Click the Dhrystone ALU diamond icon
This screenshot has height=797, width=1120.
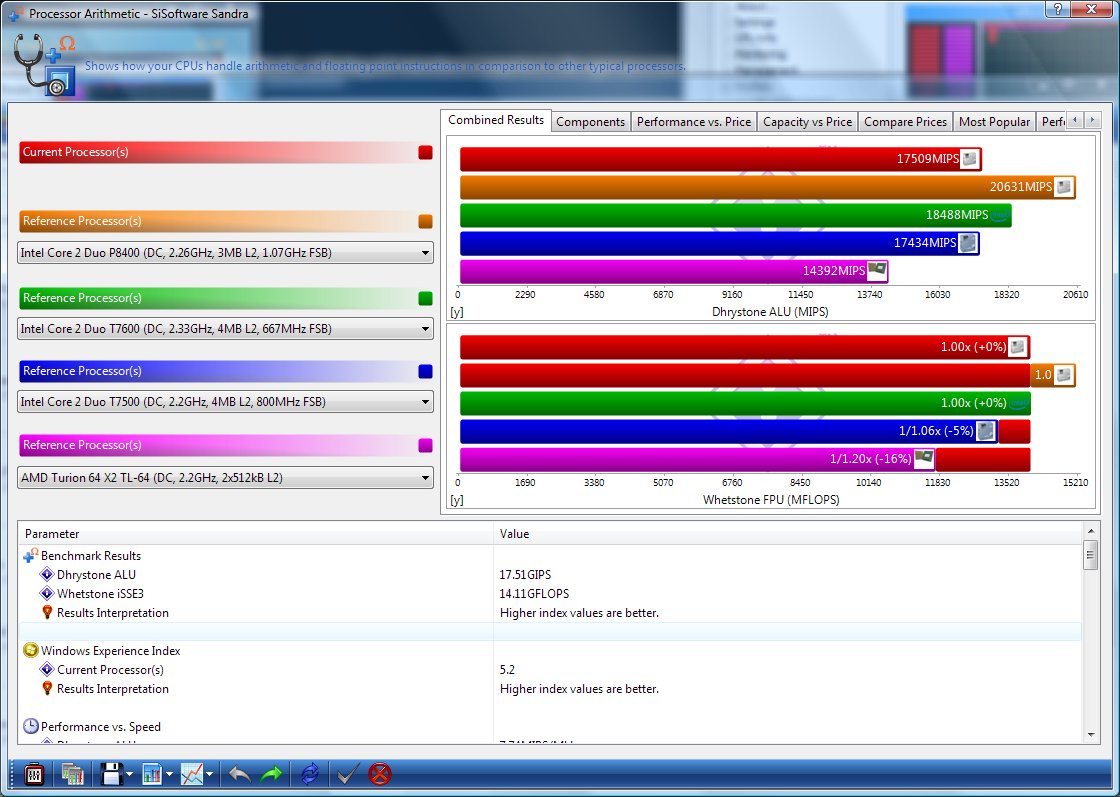tap(47, 574)
